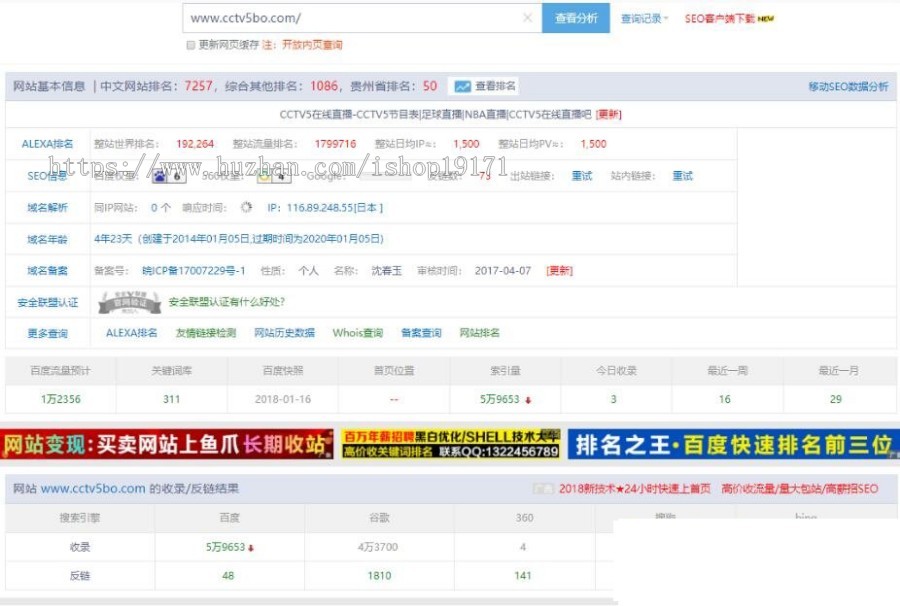Click the 查看排名 chart icon
This screenshot has width=900, height=606.
[461, 86]
